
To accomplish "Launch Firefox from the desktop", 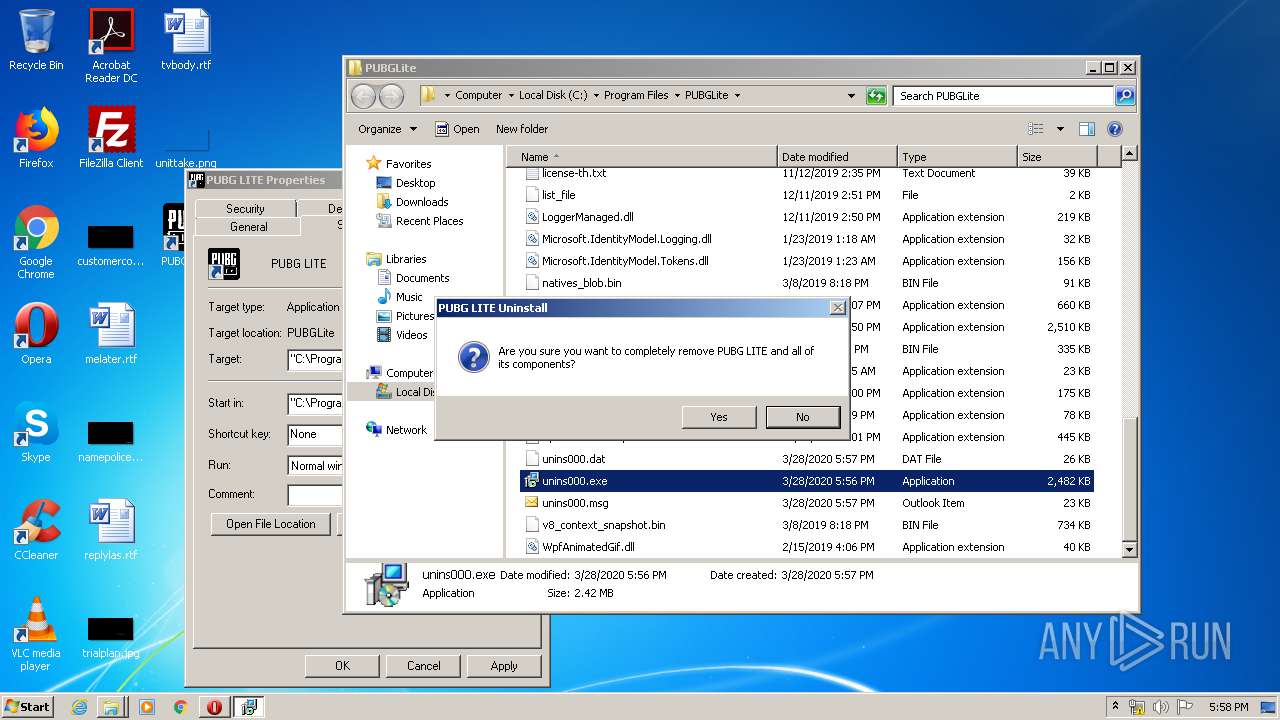I will 36,138.
